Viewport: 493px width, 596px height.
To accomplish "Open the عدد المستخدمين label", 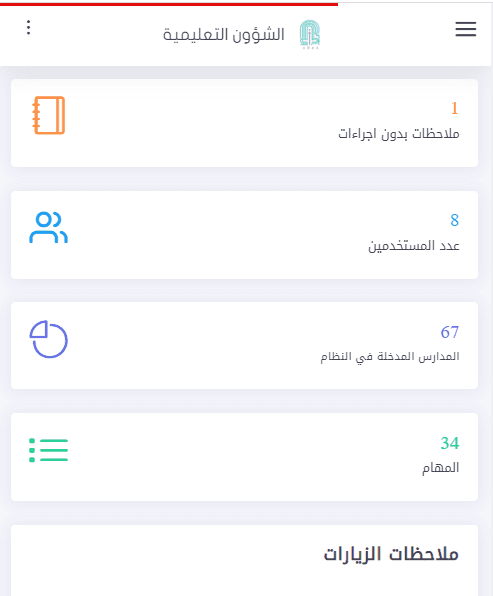I will (x=414, y=246).
